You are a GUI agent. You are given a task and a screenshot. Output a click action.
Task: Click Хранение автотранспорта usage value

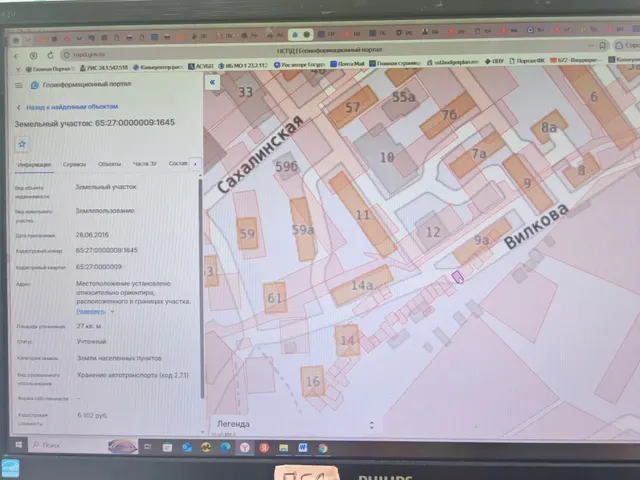click(133, 375)
